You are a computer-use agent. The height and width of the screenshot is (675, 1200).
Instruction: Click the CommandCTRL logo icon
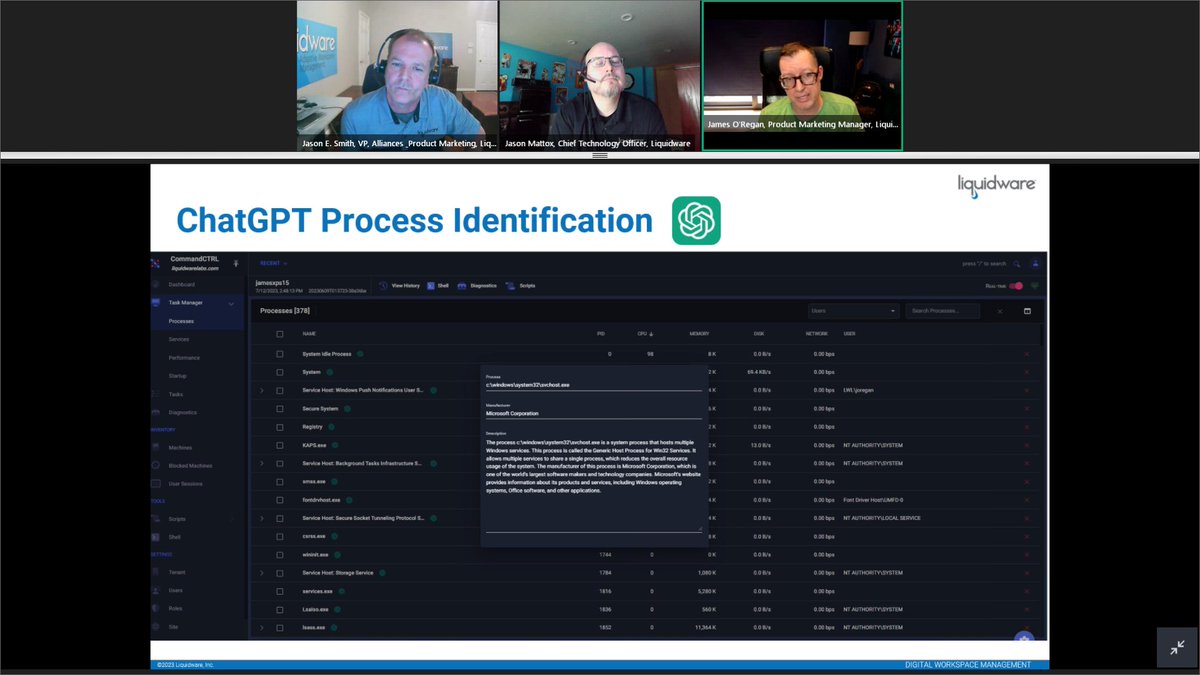[x=156, y=263]
